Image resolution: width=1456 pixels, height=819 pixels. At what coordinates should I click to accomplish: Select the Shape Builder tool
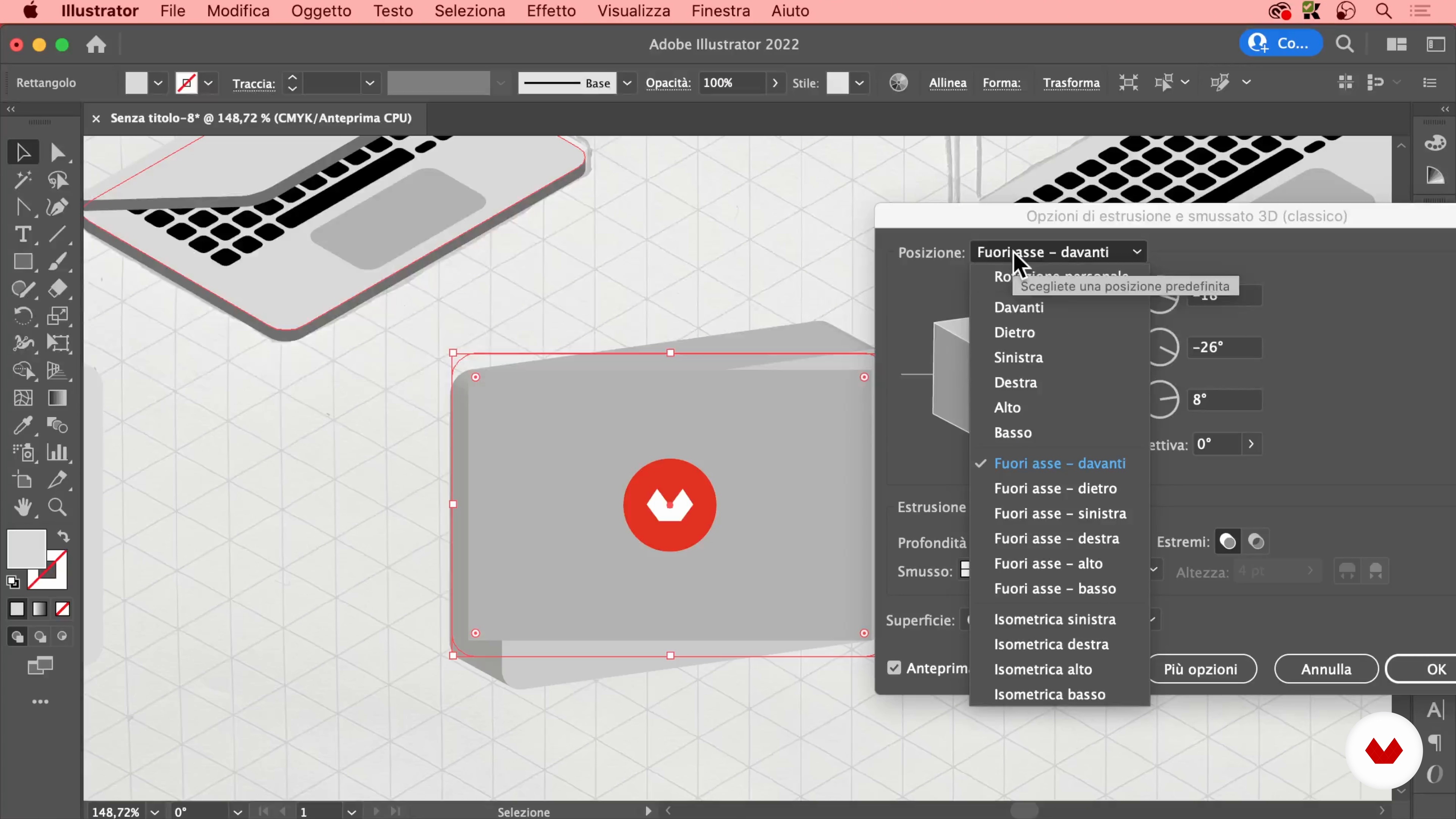click(23, 370)
